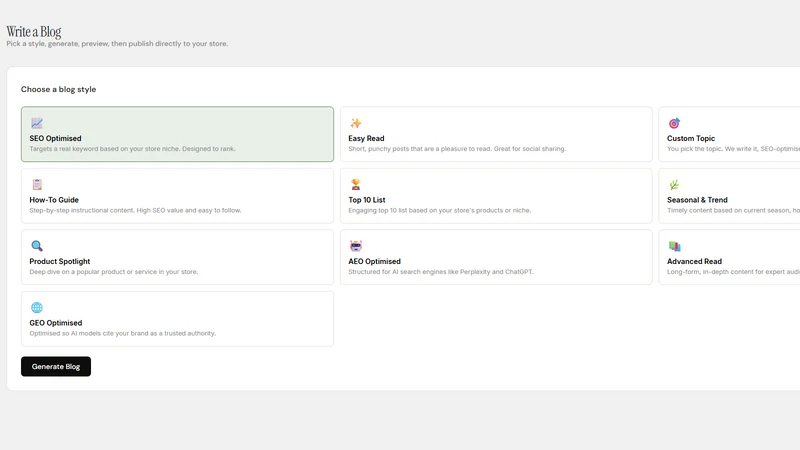The height and width of the screenshot is (450, 800).
Task: Select the How-To Guide title text
Action: pyautogui.click(x=54, y=200)
